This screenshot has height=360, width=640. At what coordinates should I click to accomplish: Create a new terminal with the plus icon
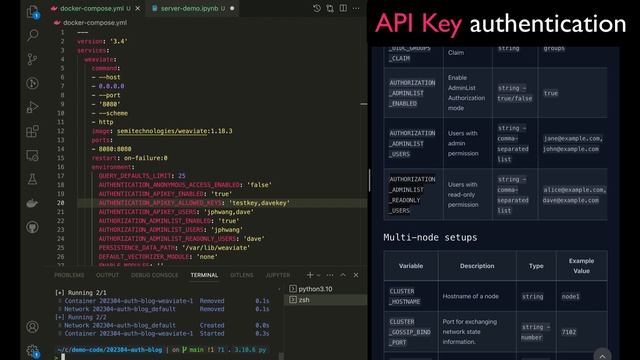[310, 275]
